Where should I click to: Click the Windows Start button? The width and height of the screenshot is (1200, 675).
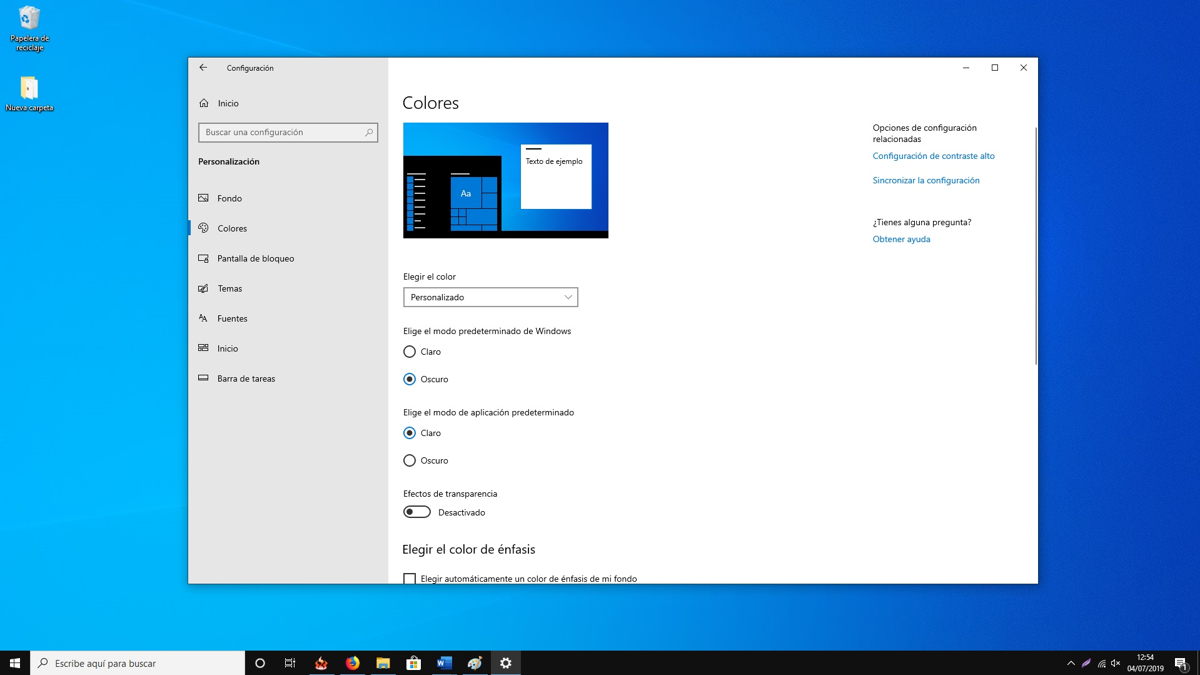click(15, 663)
